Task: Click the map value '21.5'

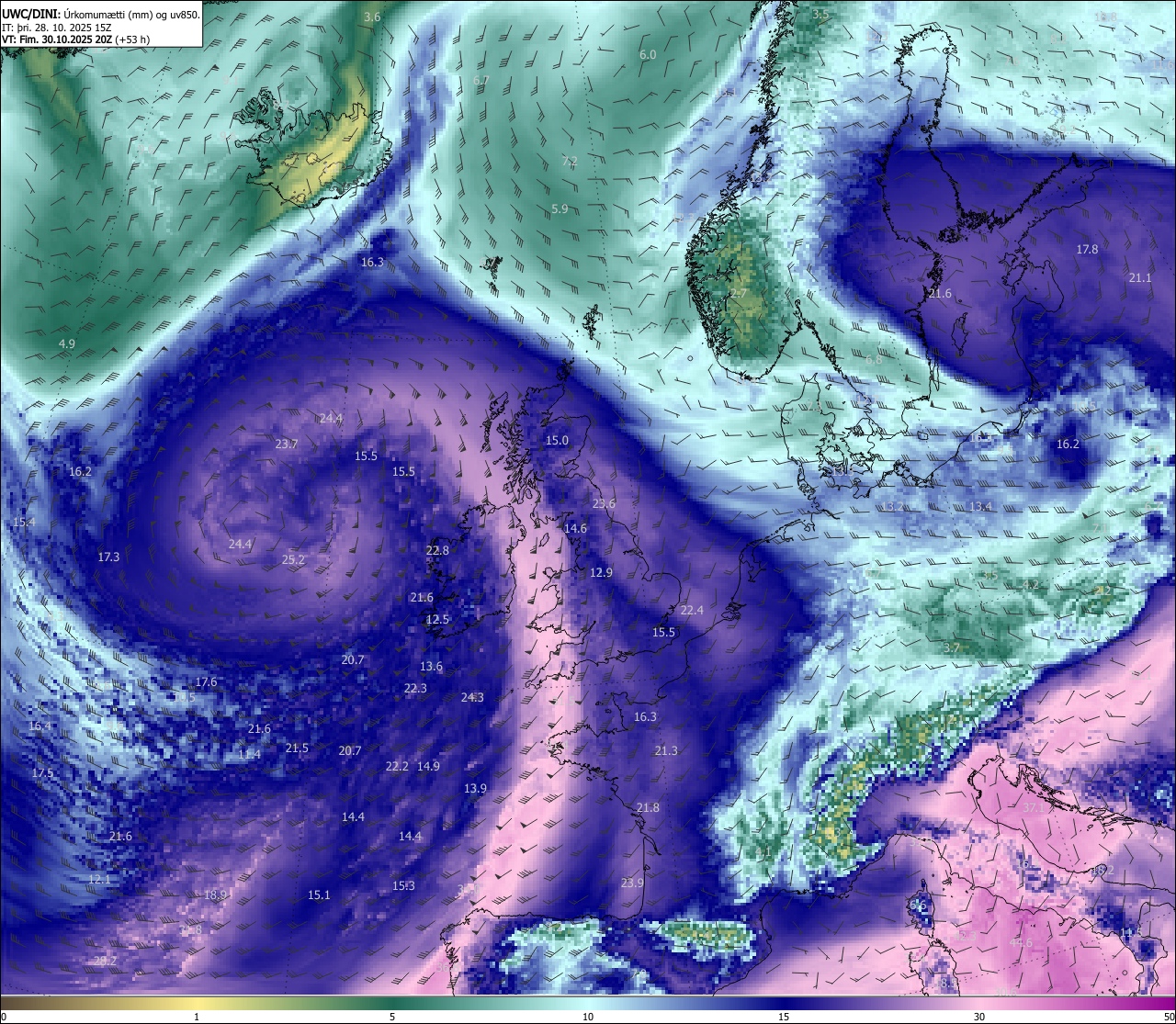Action: [297, 748]
